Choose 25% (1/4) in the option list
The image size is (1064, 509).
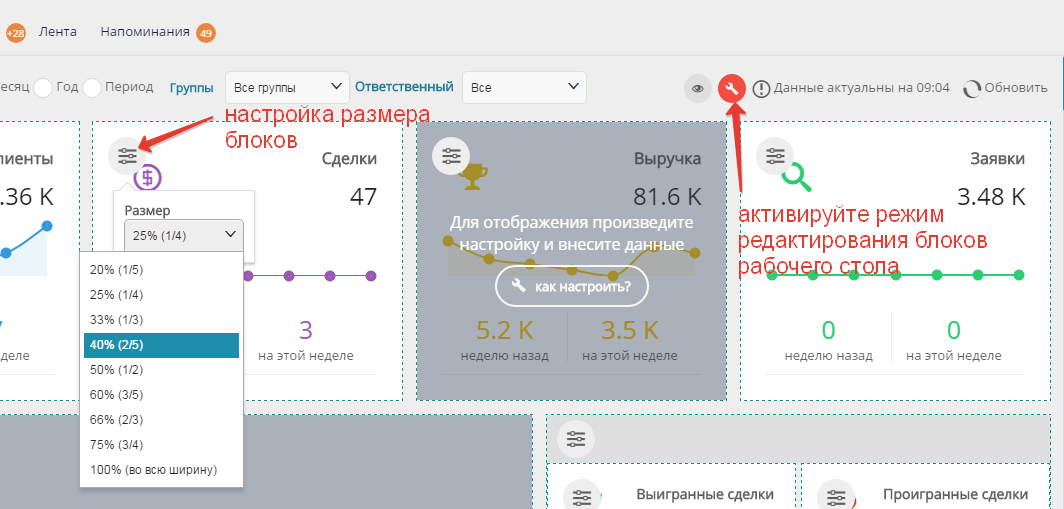point(162,295)
